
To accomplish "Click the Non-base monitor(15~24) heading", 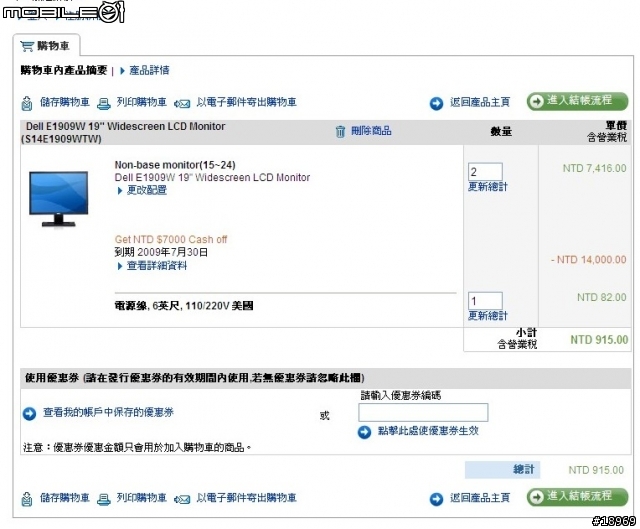I will tap(175, 165).
